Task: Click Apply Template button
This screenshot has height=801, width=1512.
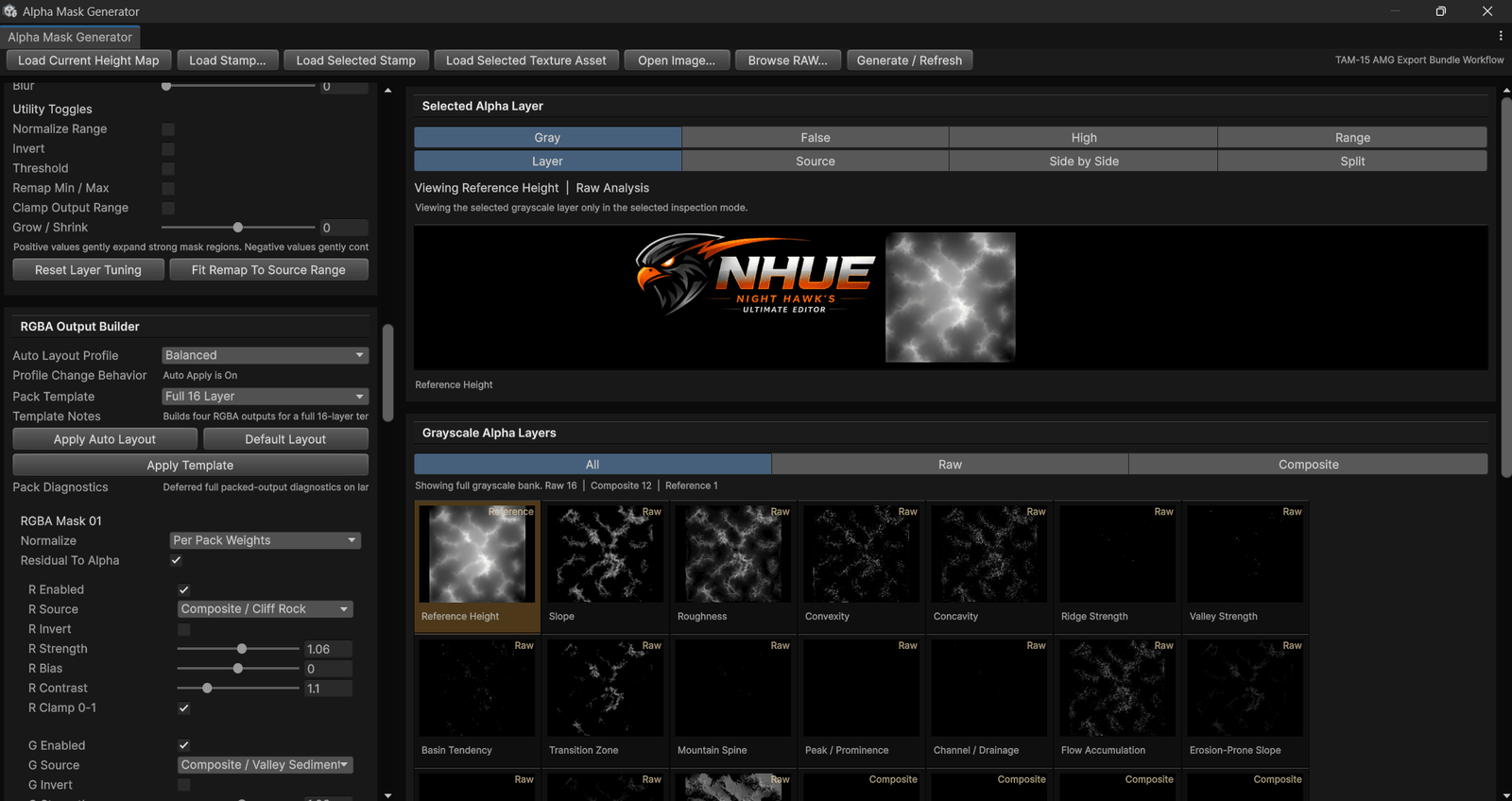Action: point(190,466)
